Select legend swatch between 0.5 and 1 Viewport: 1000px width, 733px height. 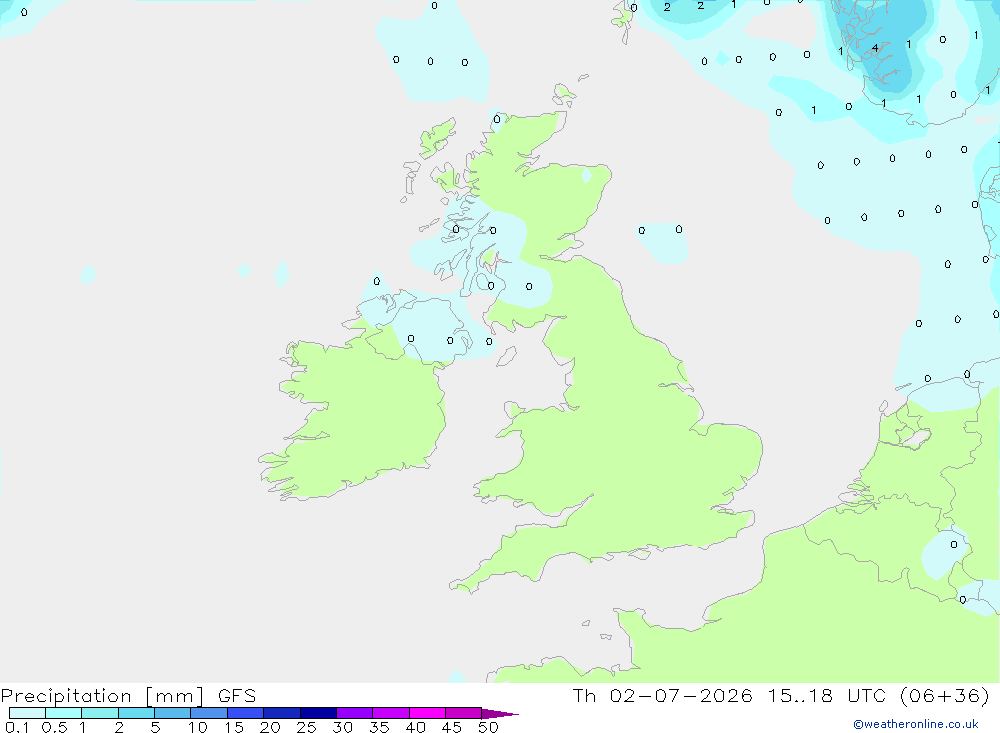pyautogui.click(x=64, y=713)
